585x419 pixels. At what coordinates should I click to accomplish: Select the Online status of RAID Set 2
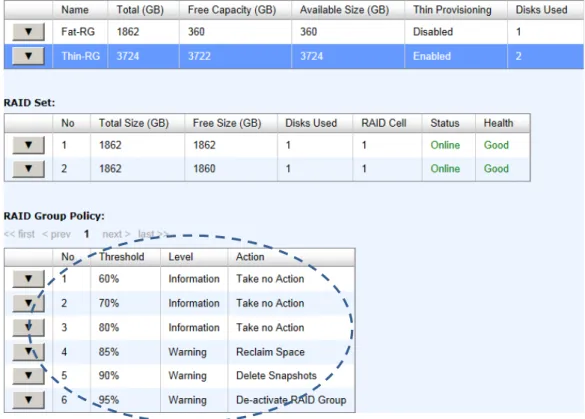click(445, 169)
